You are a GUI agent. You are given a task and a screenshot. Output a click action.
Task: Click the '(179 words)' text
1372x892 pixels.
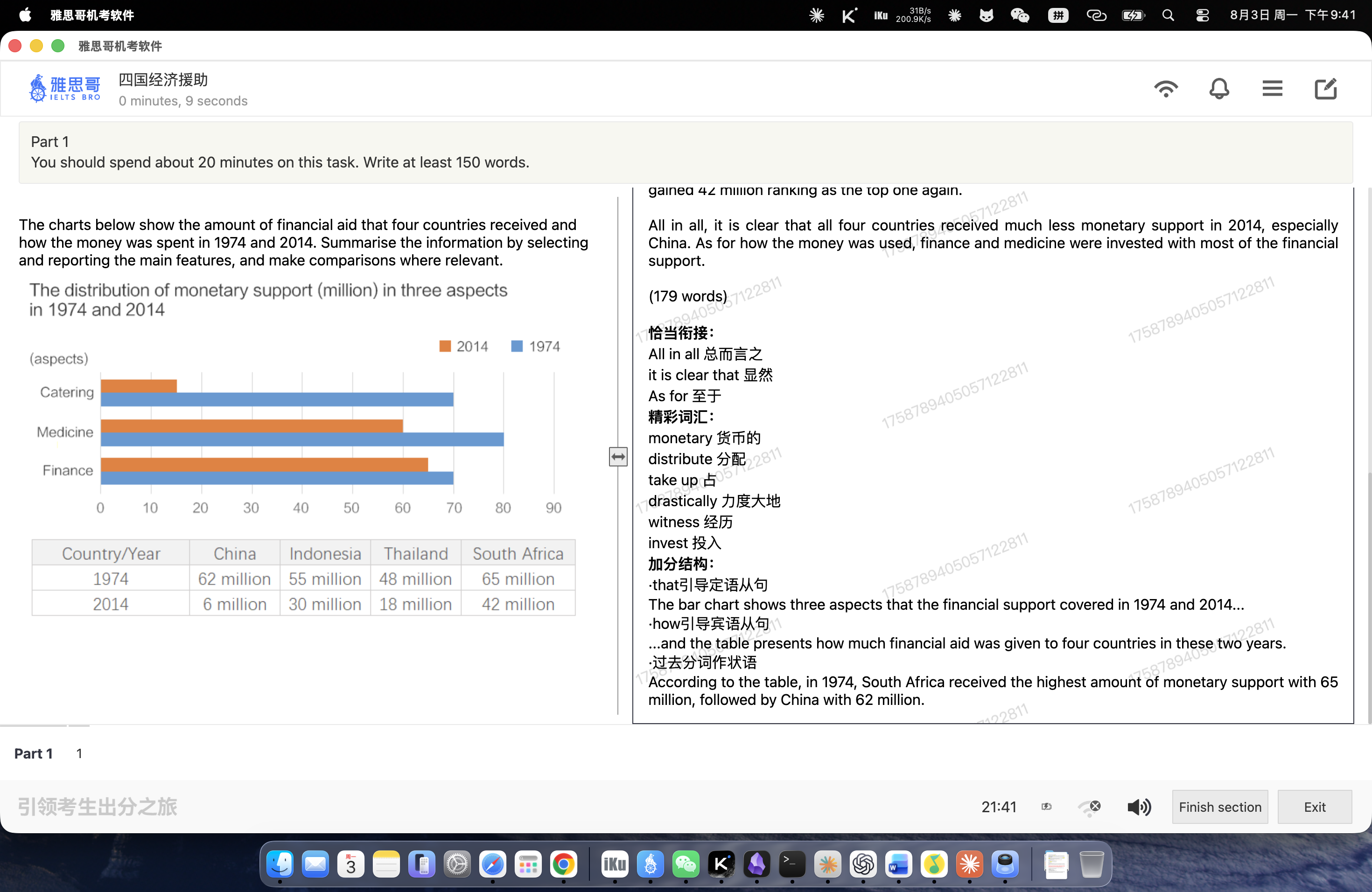[688, 296]
